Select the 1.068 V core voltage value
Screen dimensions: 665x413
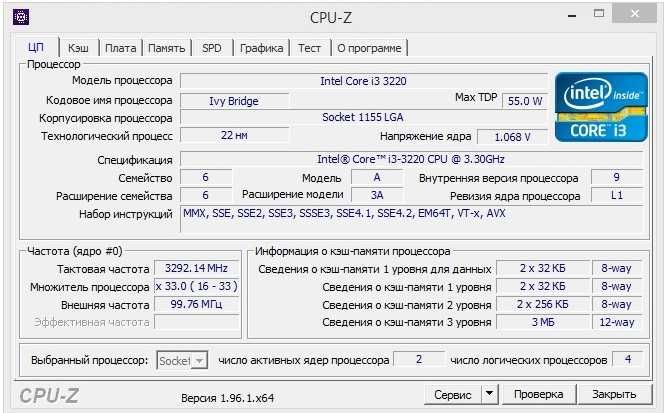click(512, 137)
